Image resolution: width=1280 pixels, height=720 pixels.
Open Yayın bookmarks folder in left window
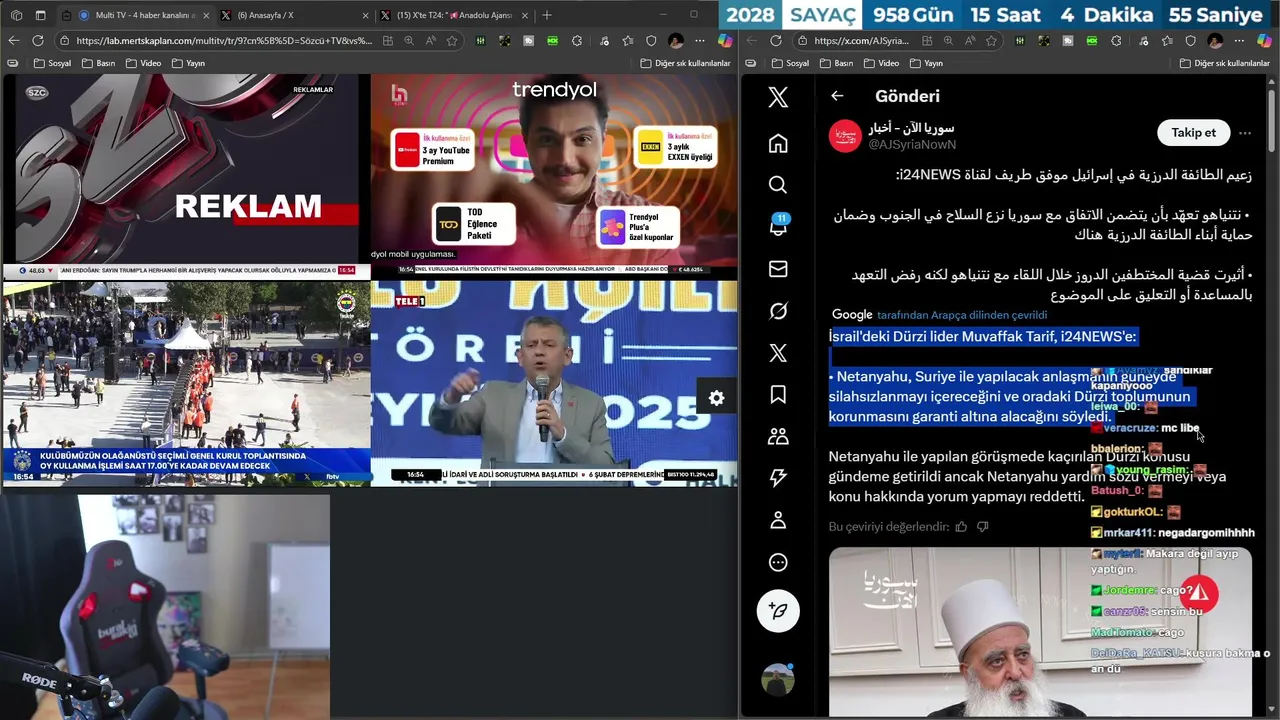point(188,63)
